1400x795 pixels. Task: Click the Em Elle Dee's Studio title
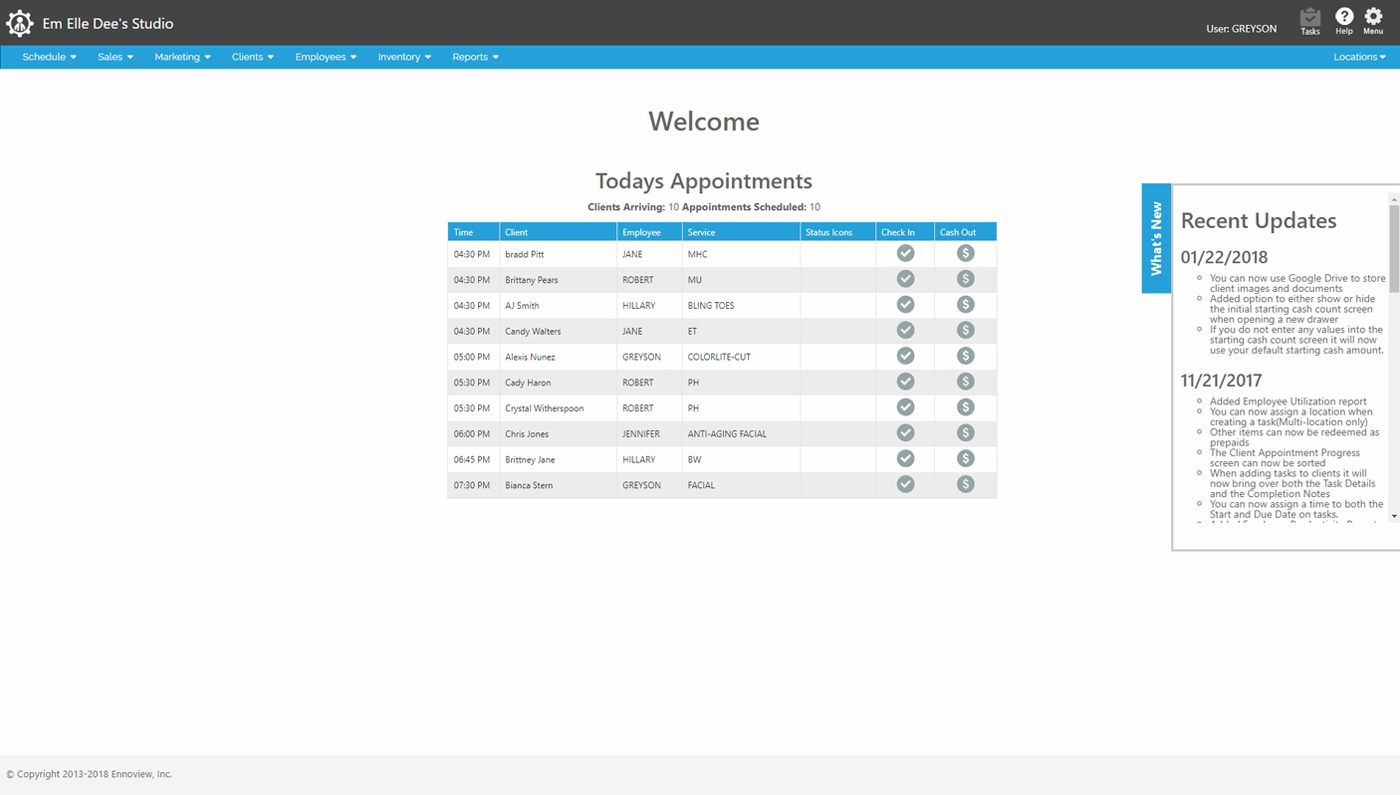108,23
